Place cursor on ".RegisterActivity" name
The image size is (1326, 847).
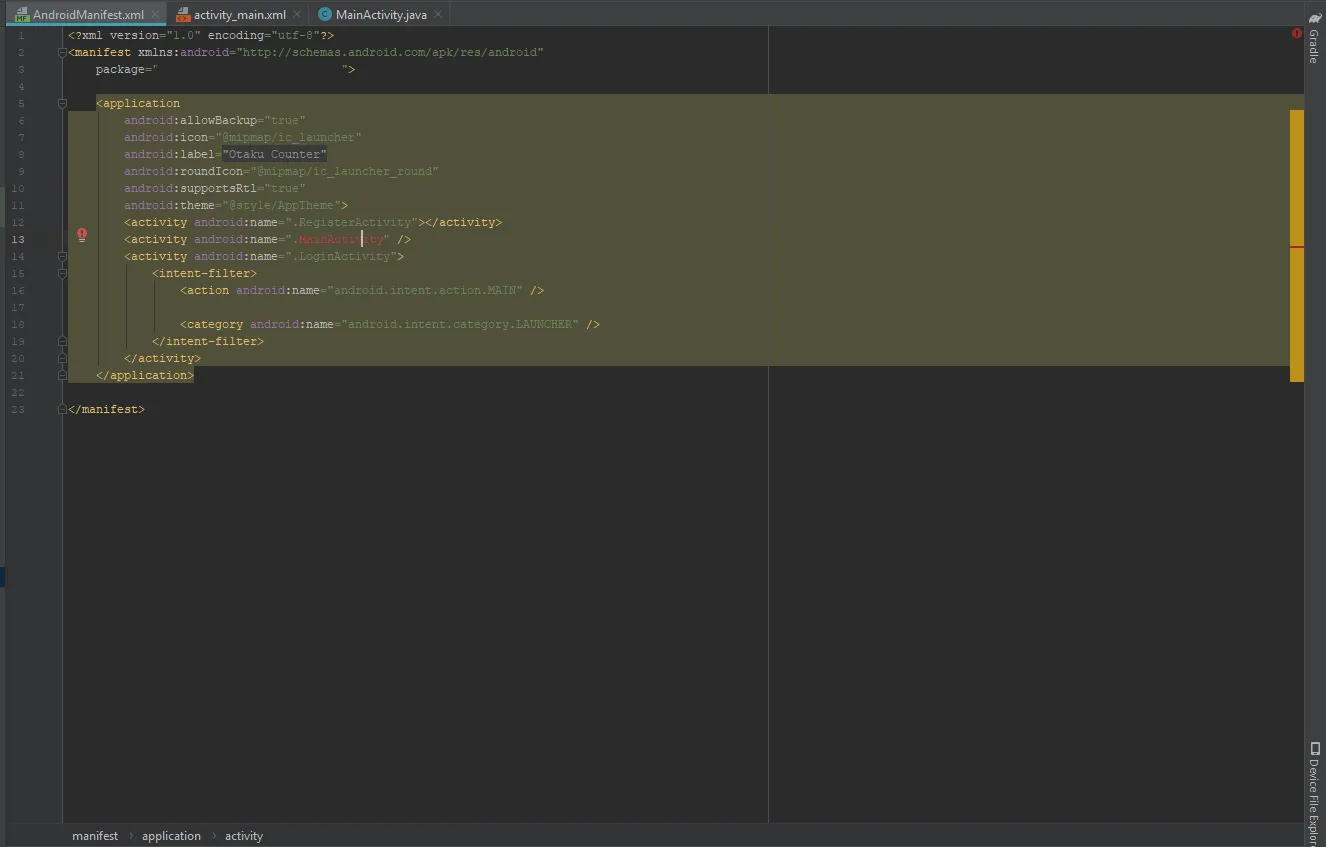pyautogui.click(x=352, y=222)
